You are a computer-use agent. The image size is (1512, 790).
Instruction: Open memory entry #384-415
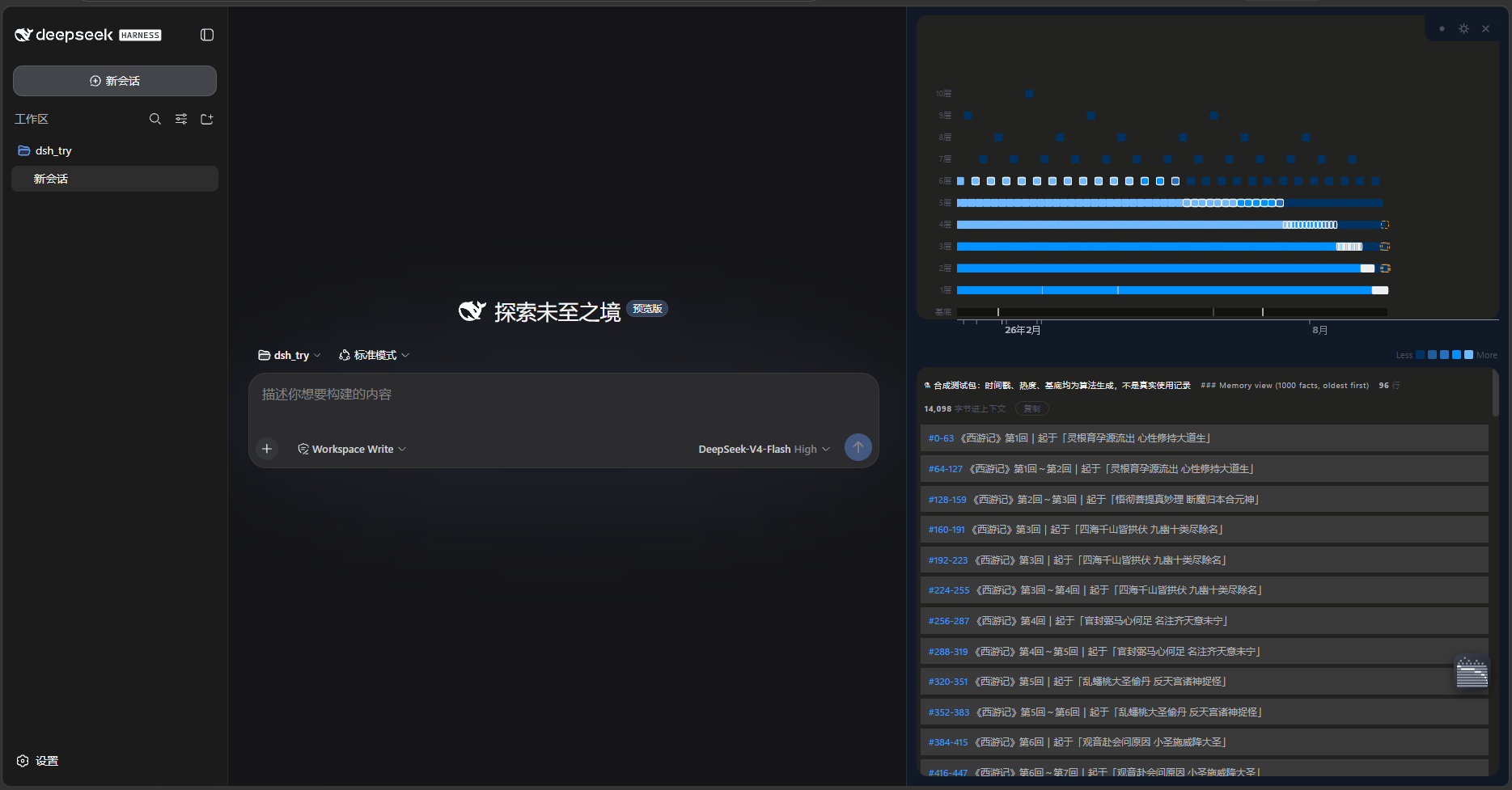(x=1205, y=742)
